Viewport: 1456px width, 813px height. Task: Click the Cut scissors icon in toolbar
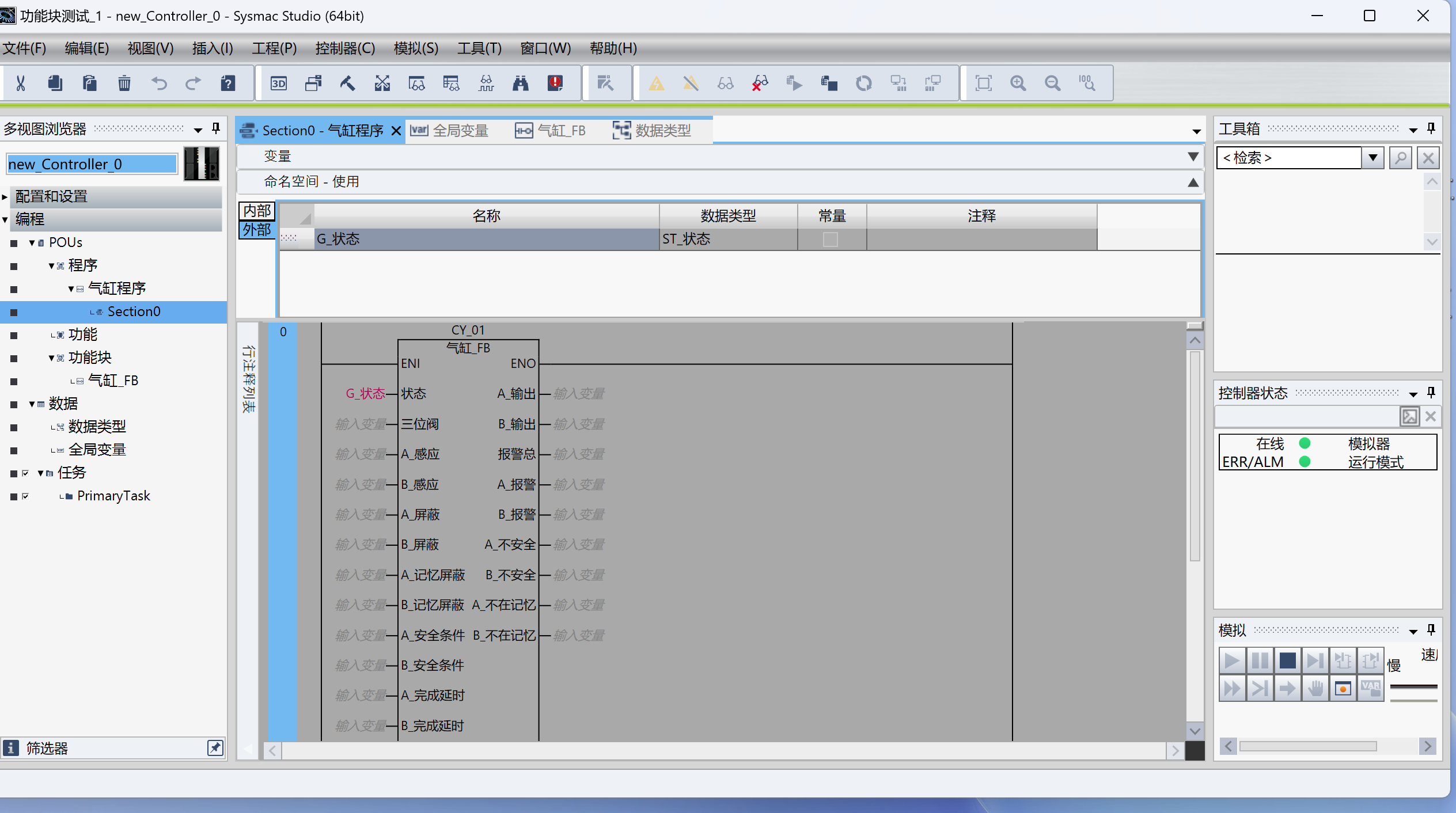click(x=21, y=83)
